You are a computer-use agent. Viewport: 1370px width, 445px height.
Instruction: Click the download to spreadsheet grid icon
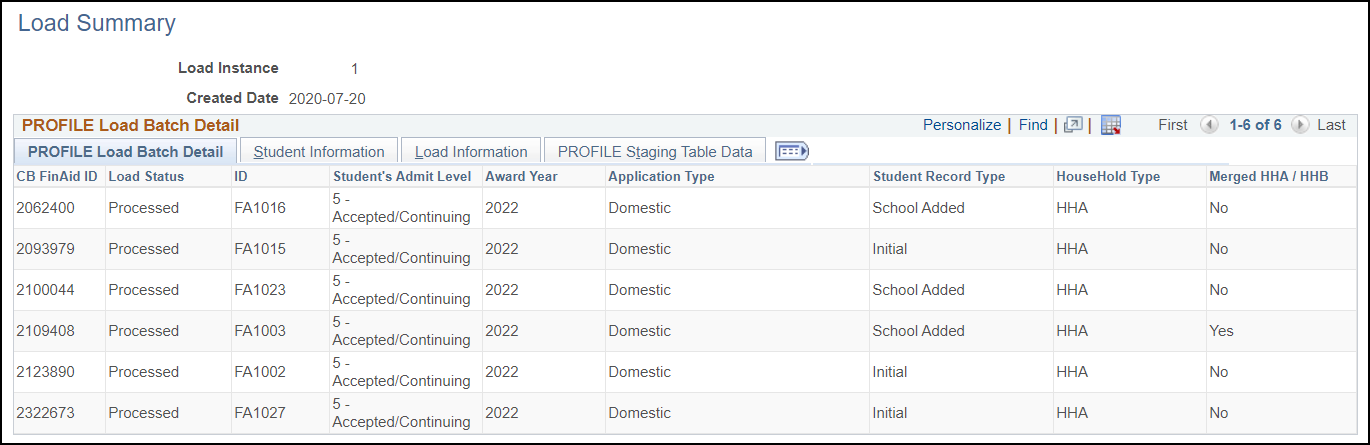pos(1111,125)
